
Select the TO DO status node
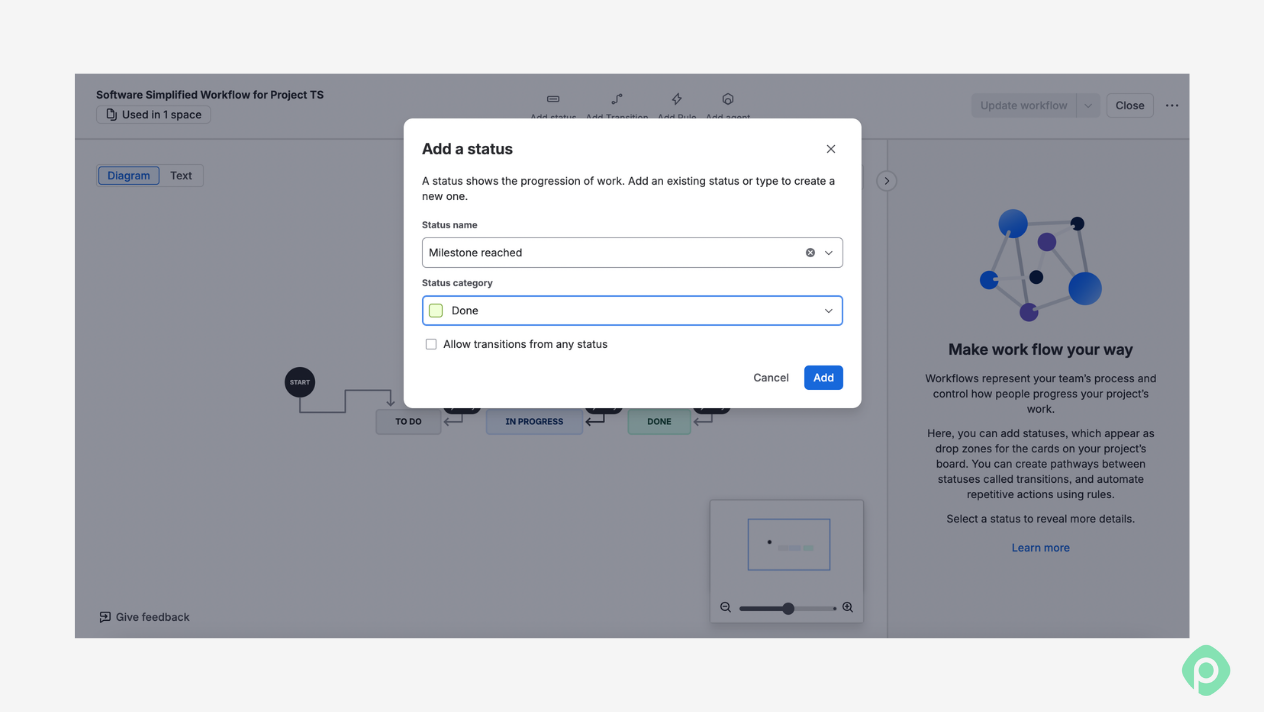(x=408, y=422)
